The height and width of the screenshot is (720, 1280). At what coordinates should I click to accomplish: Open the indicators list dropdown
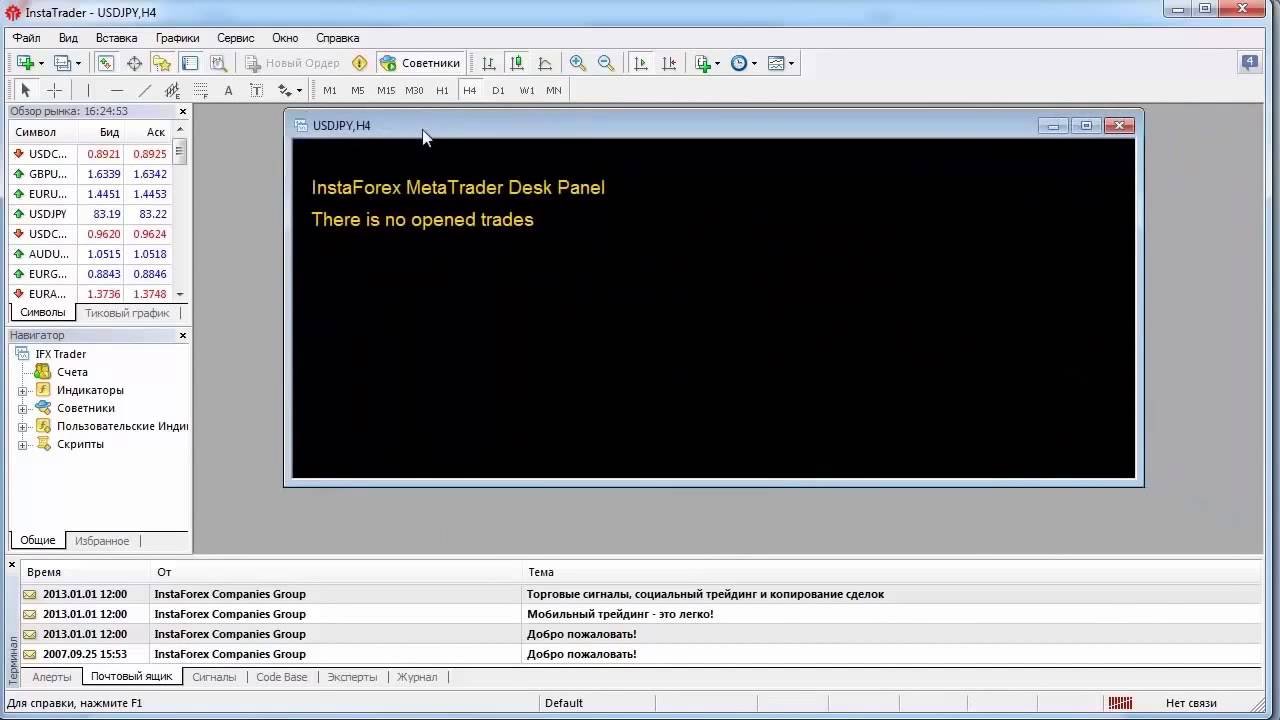pyautogui.click(x=707, y=63)
